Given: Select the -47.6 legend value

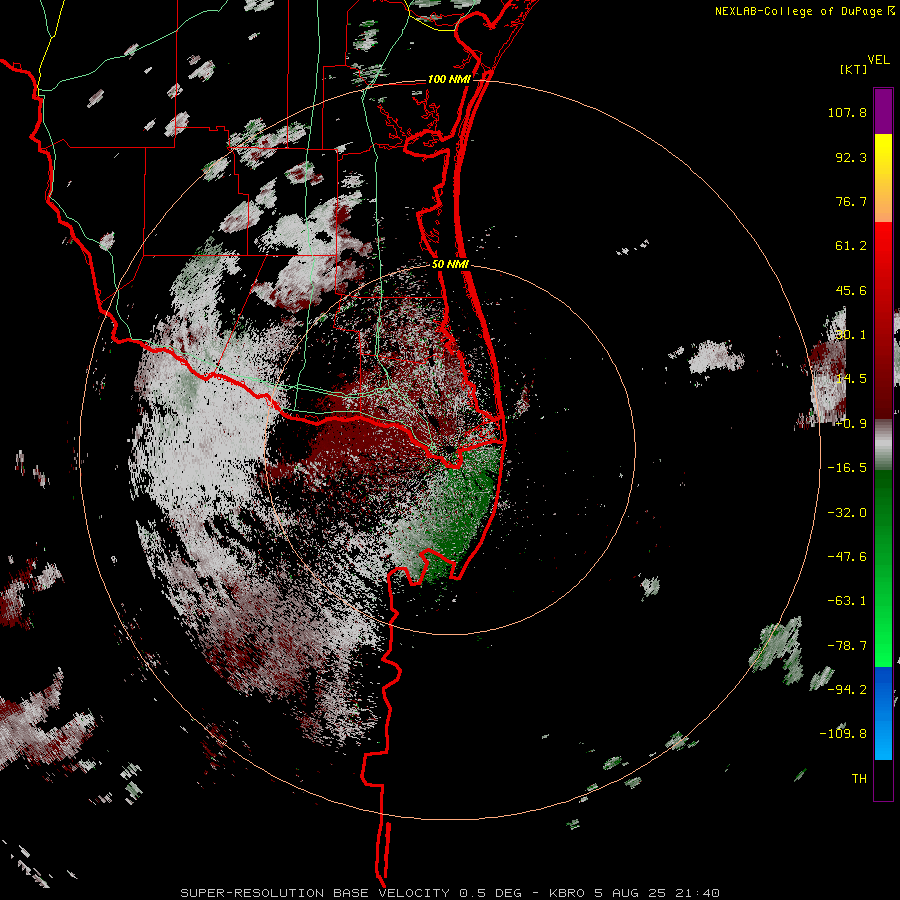Looking at the screenshot, I should pos(847,557).
